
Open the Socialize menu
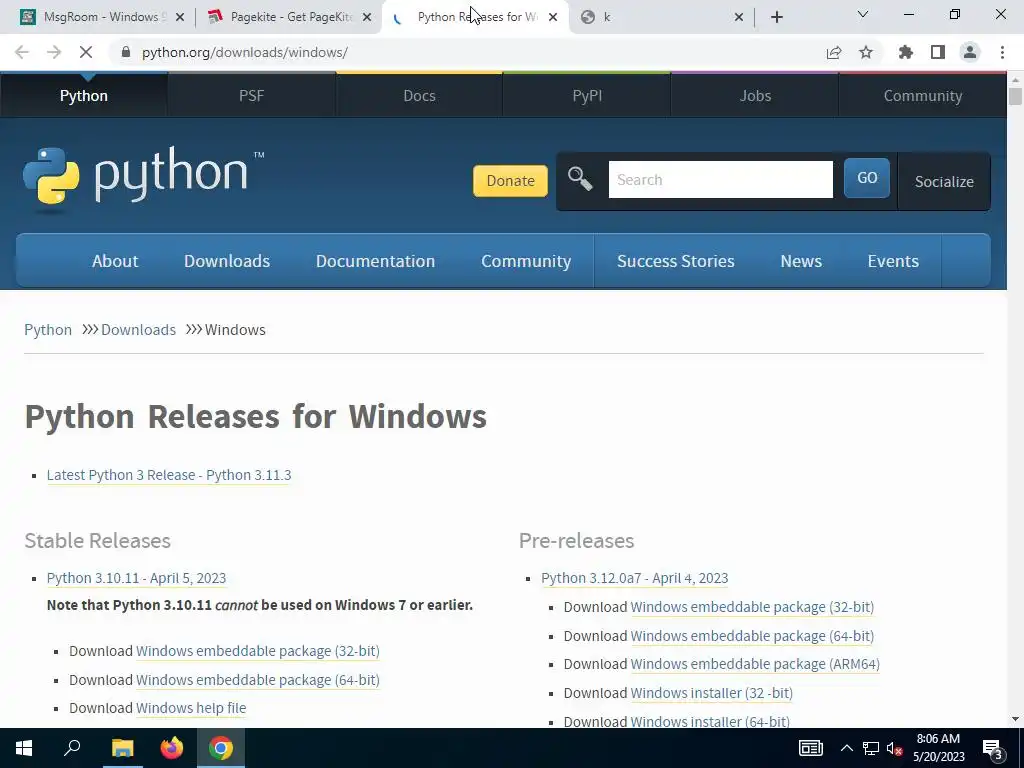pos(944,182)
